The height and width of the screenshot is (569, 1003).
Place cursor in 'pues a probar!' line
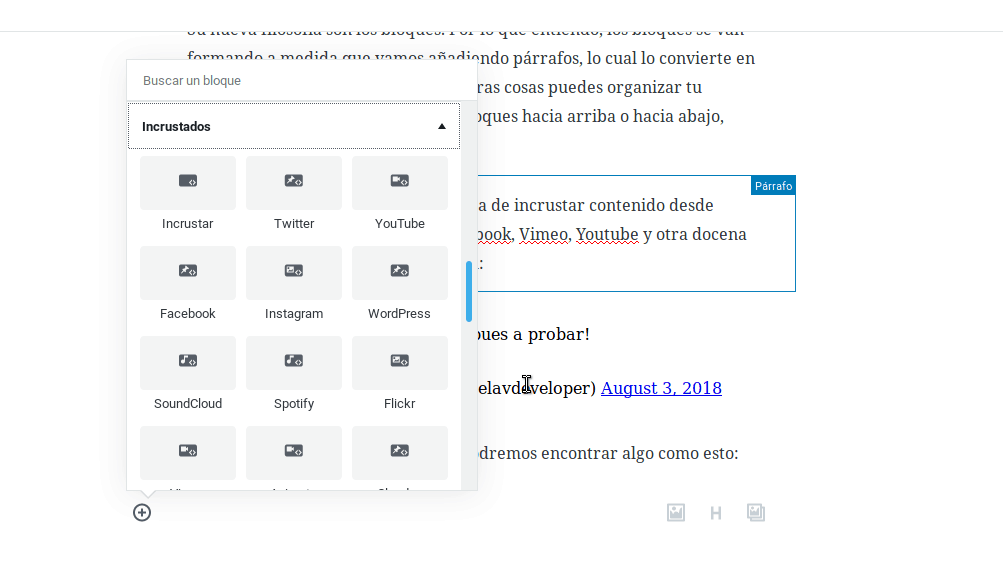coord(533,334)
